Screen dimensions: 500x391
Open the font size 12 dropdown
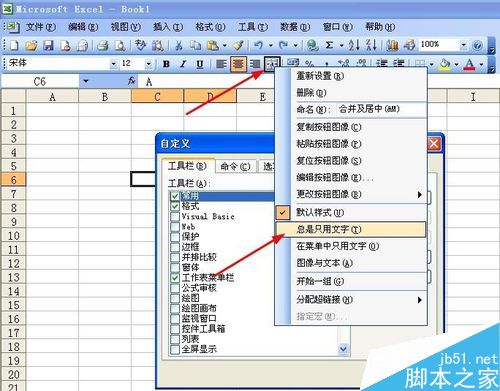point(149,64)
